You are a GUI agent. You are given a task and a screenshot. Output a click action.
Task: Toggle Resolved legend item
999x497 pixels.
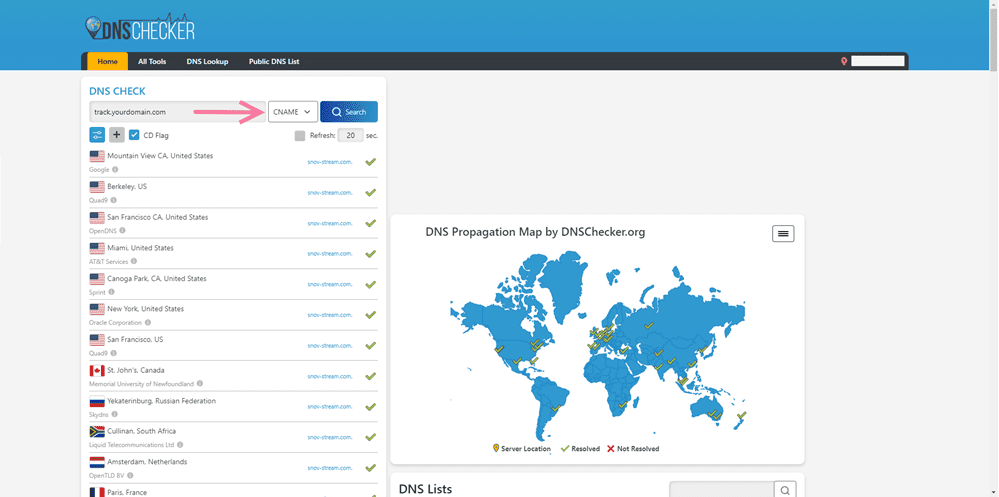580,449
